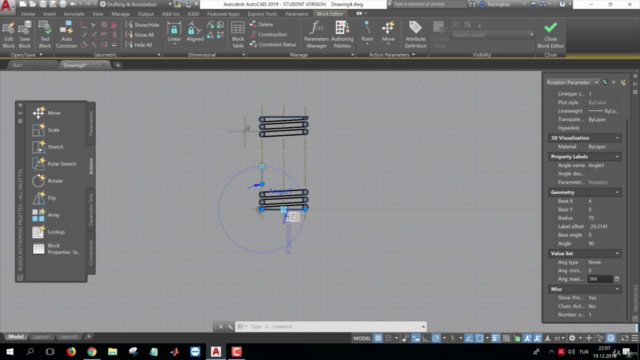This screenshot has width=640, height=360.
Task: Select the Polar Stretch action
Action: tap(54, 164)
